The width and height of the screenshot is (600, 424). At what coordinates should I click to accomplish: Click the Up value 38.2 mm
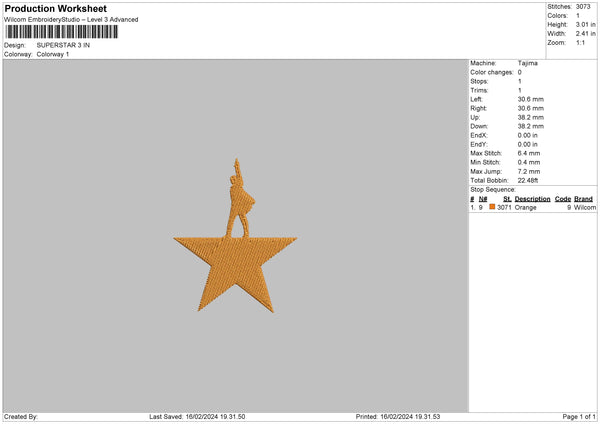click(531, 117)
